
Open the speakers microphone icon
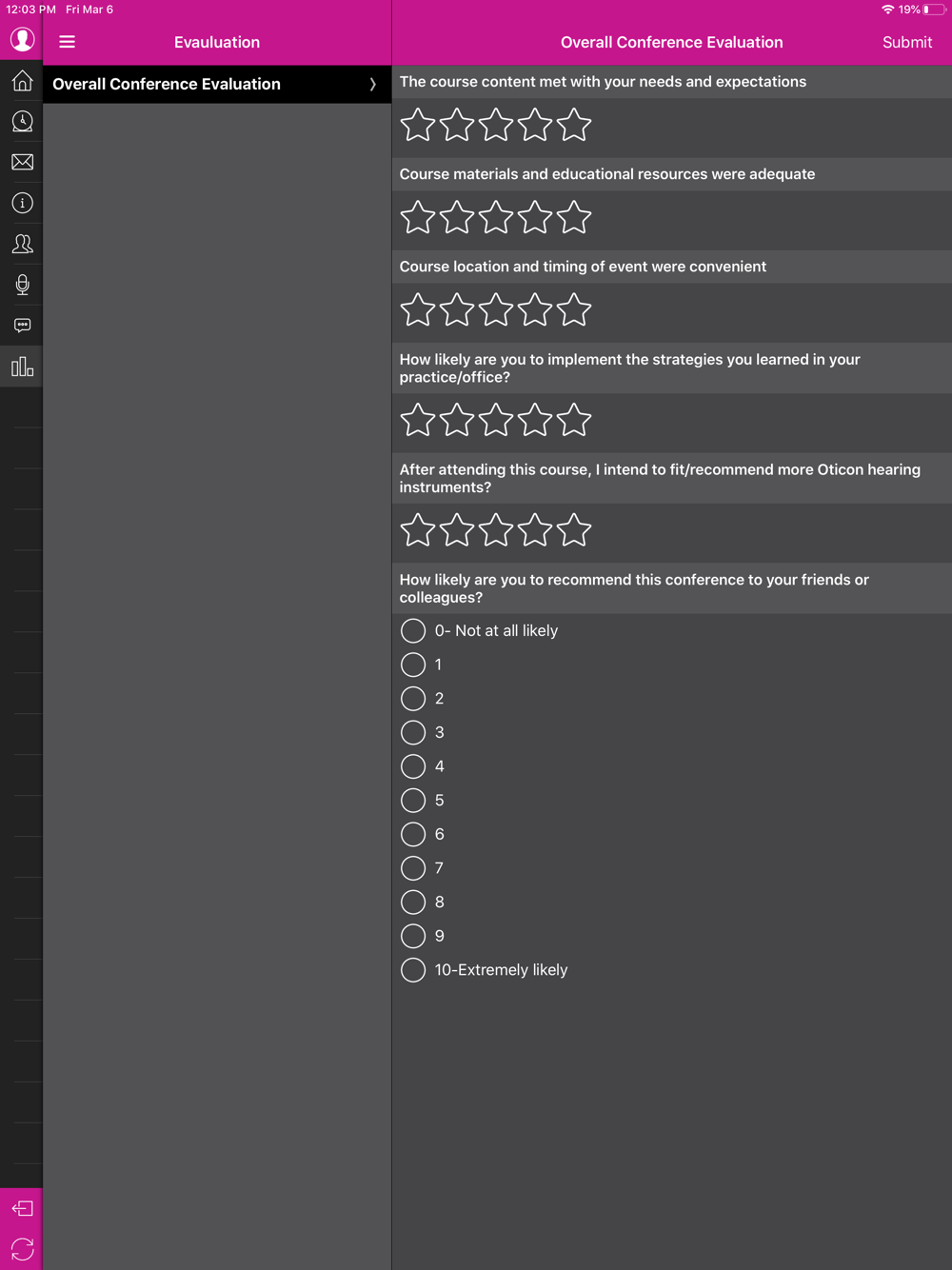pos(22,285)
